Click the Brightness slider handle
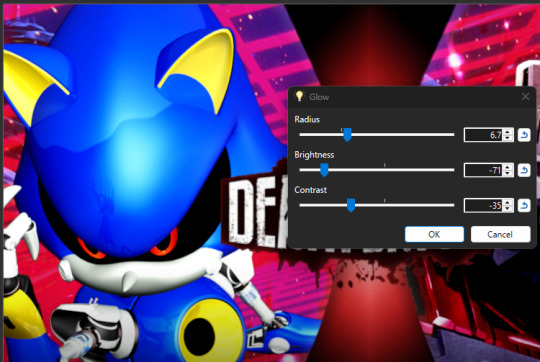Screen dimensions: 540x362 [324, 170]
